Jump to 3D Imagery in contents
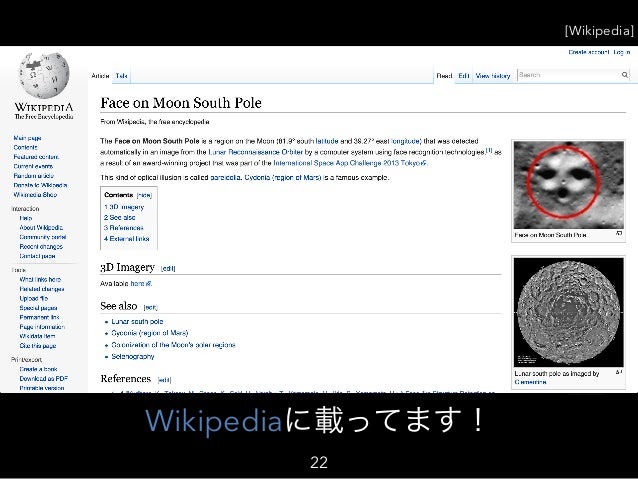This screenshot has width=638, height=479. coord(124,207)
